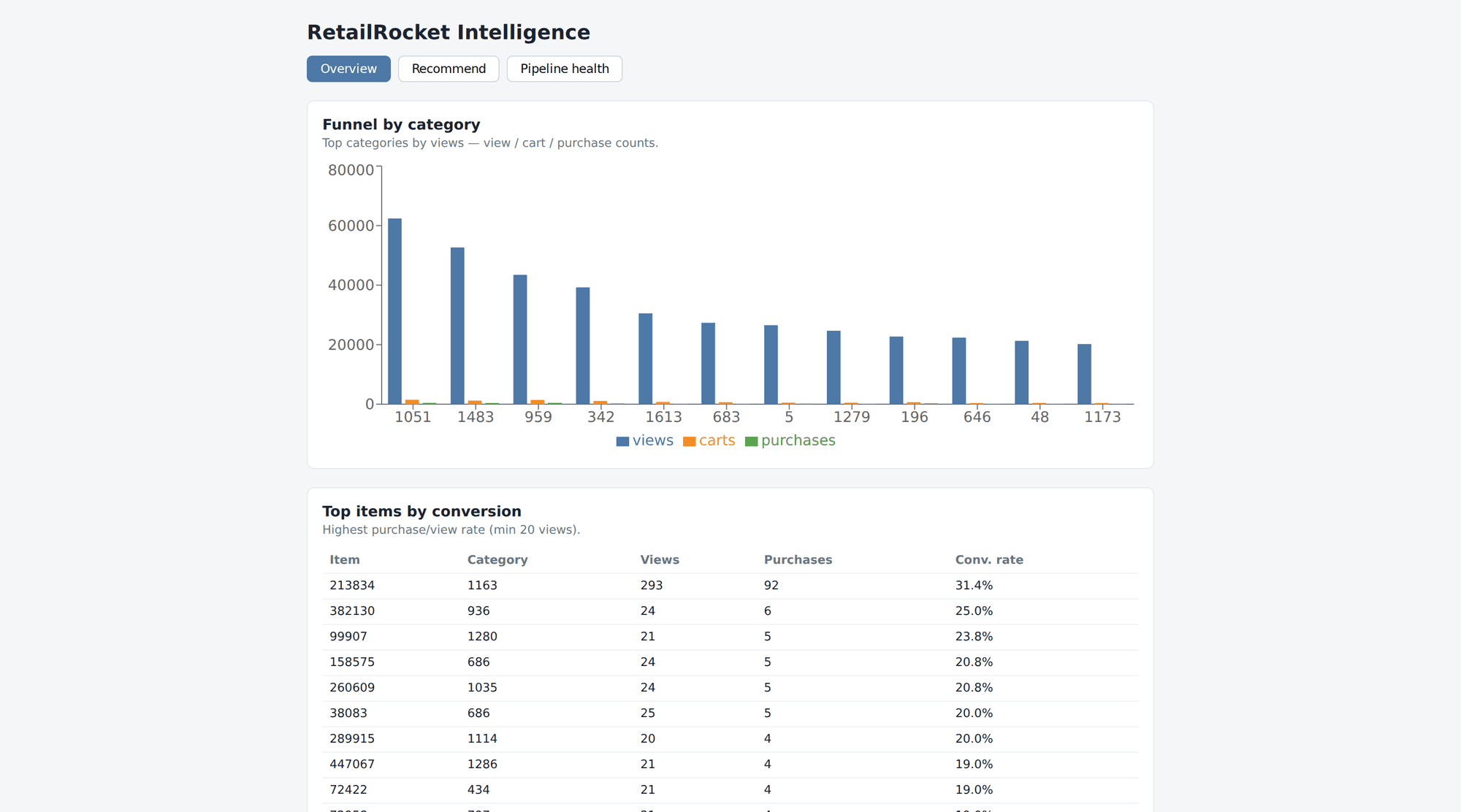The width and height of the screenshot is (1461, 812).
Task: Click the views bar for category 683
Action: point(709,363)
